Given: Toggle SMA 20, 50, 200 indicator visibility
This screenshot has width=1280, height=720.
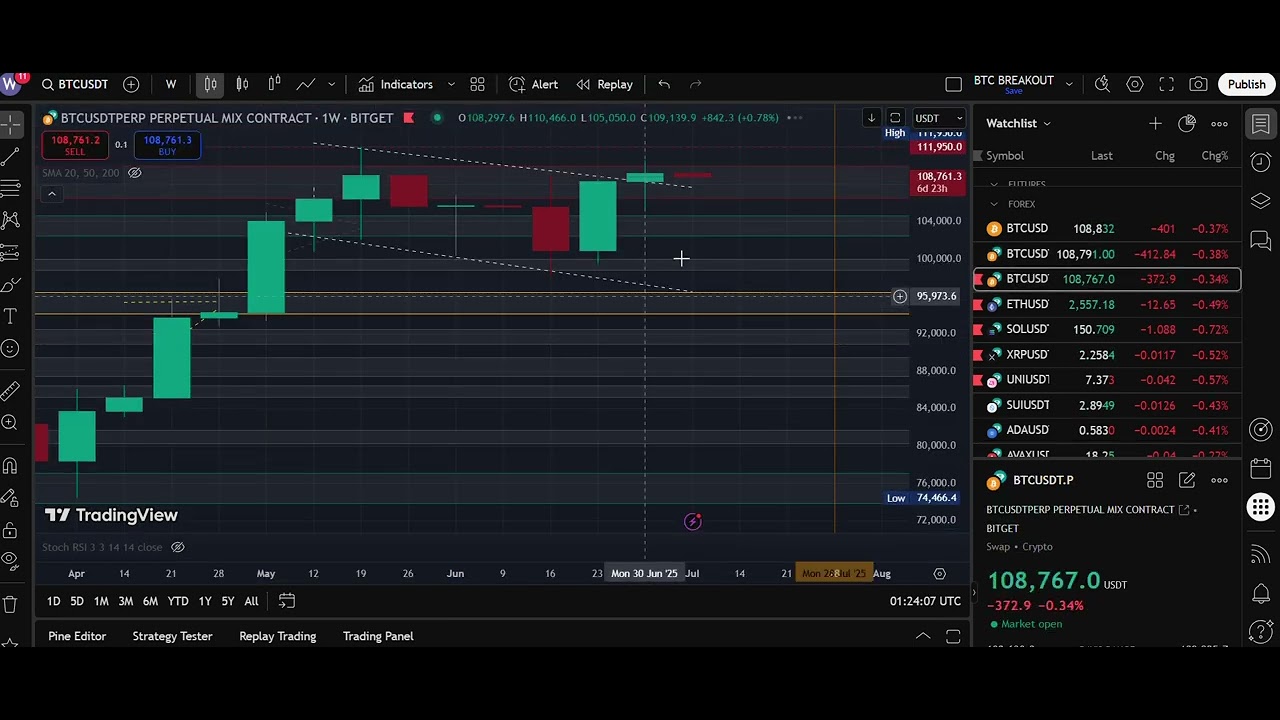Looking at the screenshot, I should click(x=135, y=173).
